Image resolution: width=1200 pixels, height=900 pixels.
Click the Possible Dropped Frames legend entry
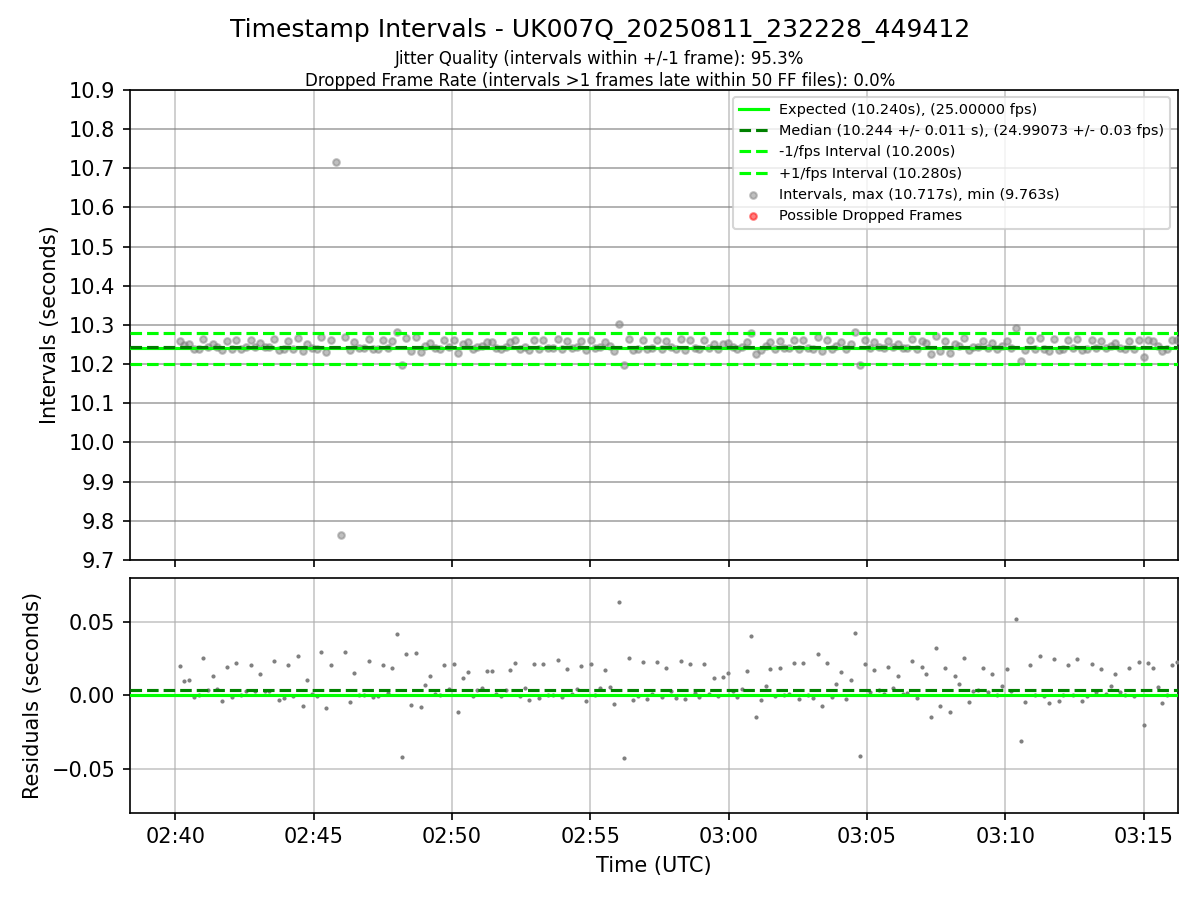[870, 215]
